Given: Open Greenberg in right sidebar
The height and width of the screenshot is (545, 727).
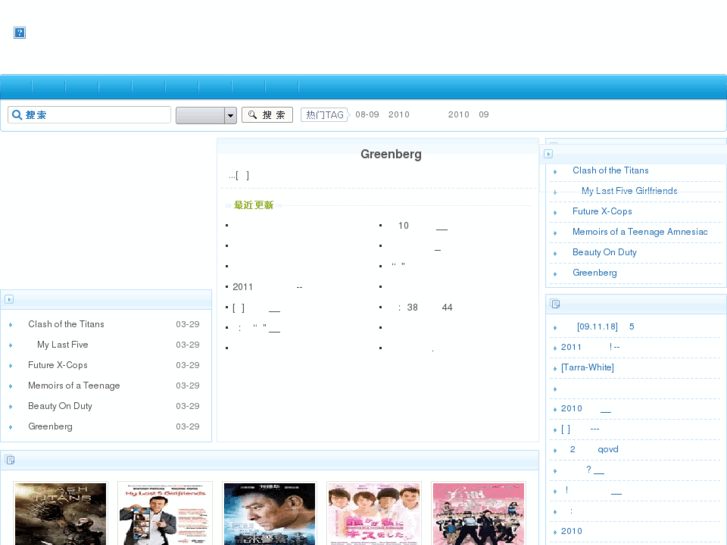Looking at the screenshot, I should (x=594, y=272).
